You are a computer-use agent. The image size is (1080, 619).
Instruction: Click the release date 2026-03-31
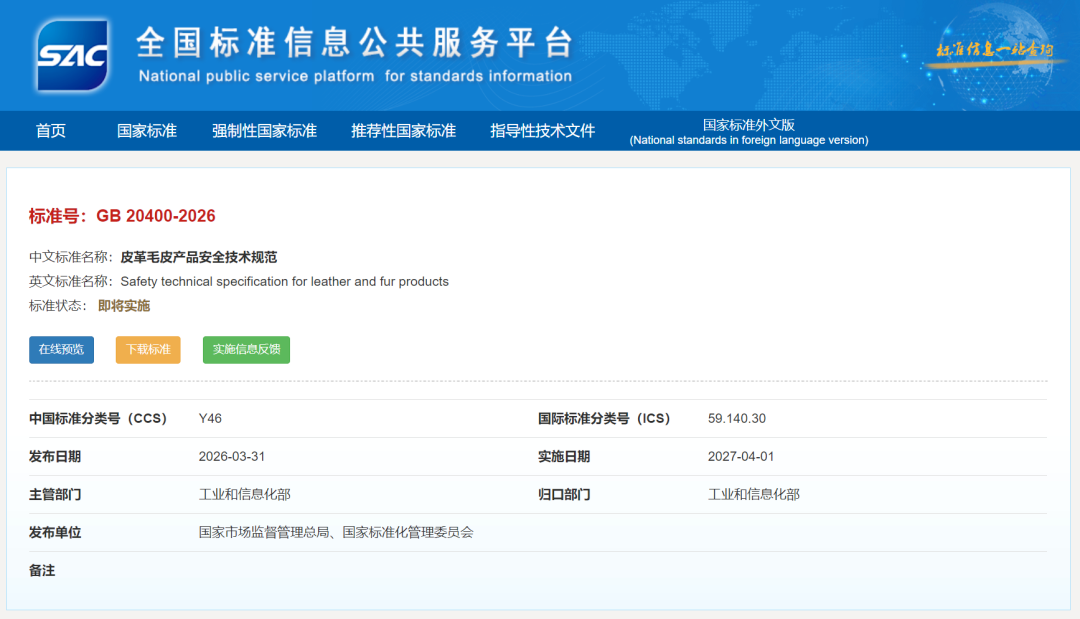(232, 457)
